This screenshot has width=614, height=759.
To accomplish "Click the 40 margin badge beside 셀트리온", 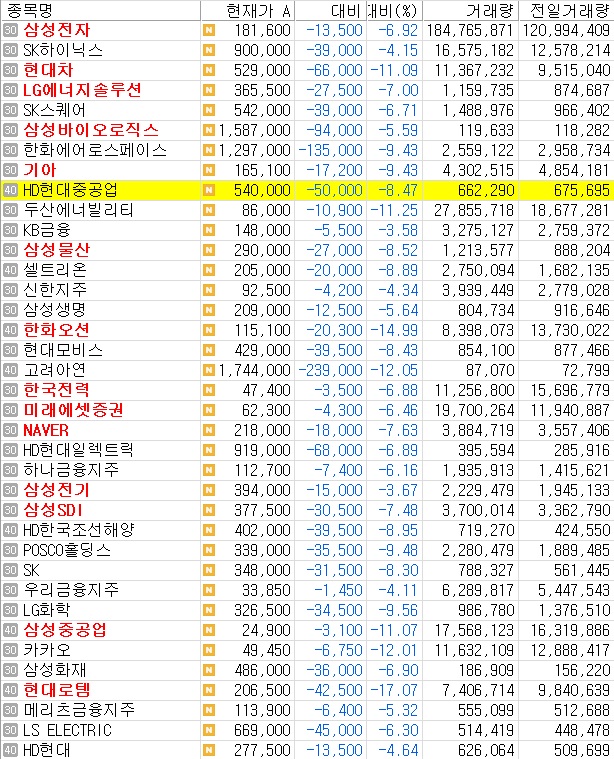I will (x=10, y=270).
